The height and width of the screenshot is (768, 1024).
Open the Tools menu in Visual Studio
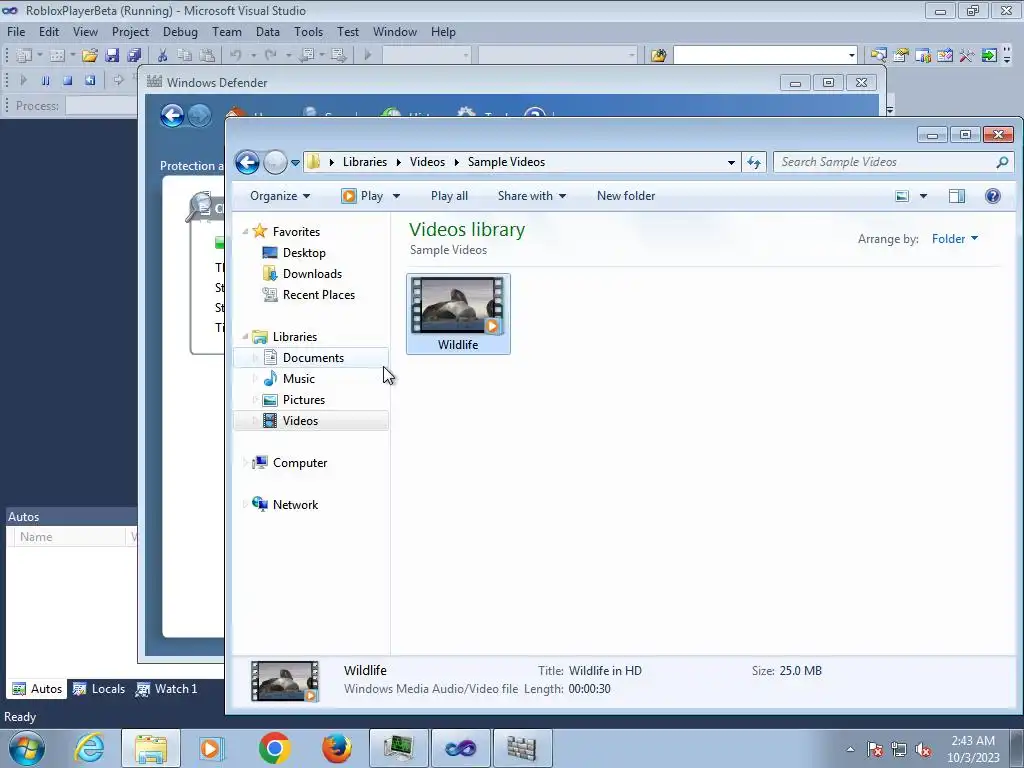click(308, 32)
